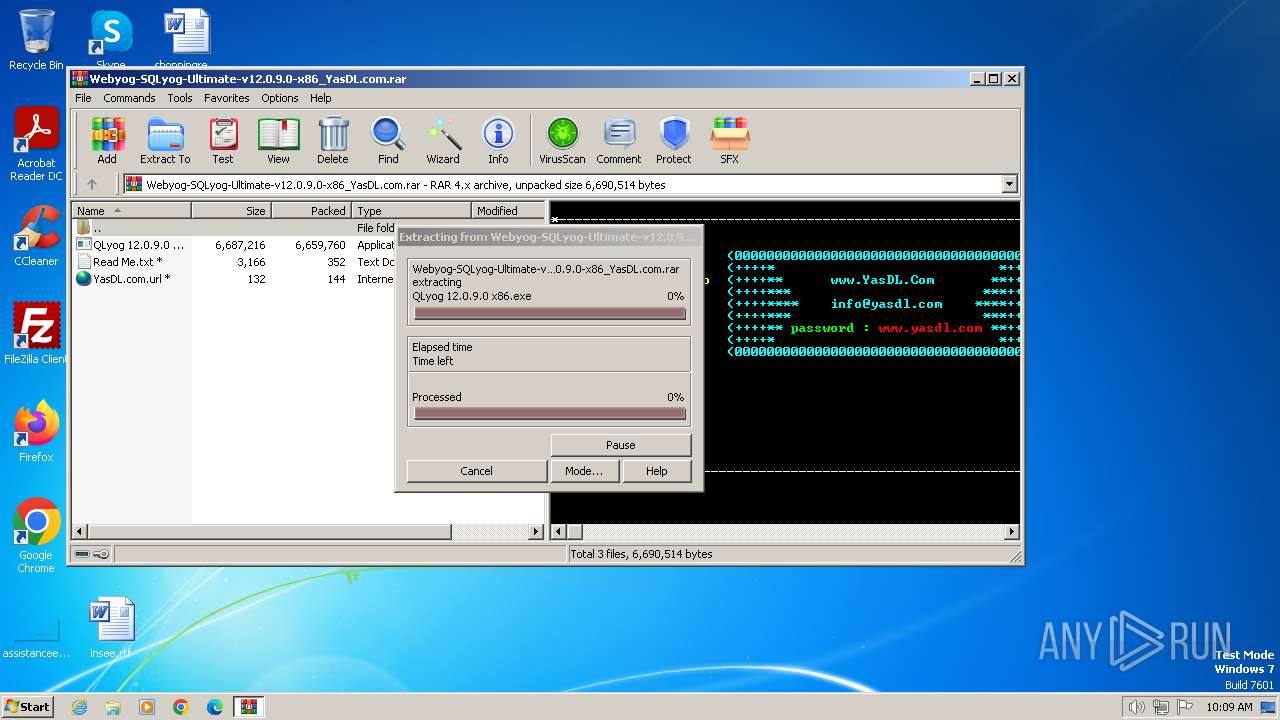Click the Edge taskbar icon
Viewport: 1280px width, 720px height.
[x=215, y=707]
